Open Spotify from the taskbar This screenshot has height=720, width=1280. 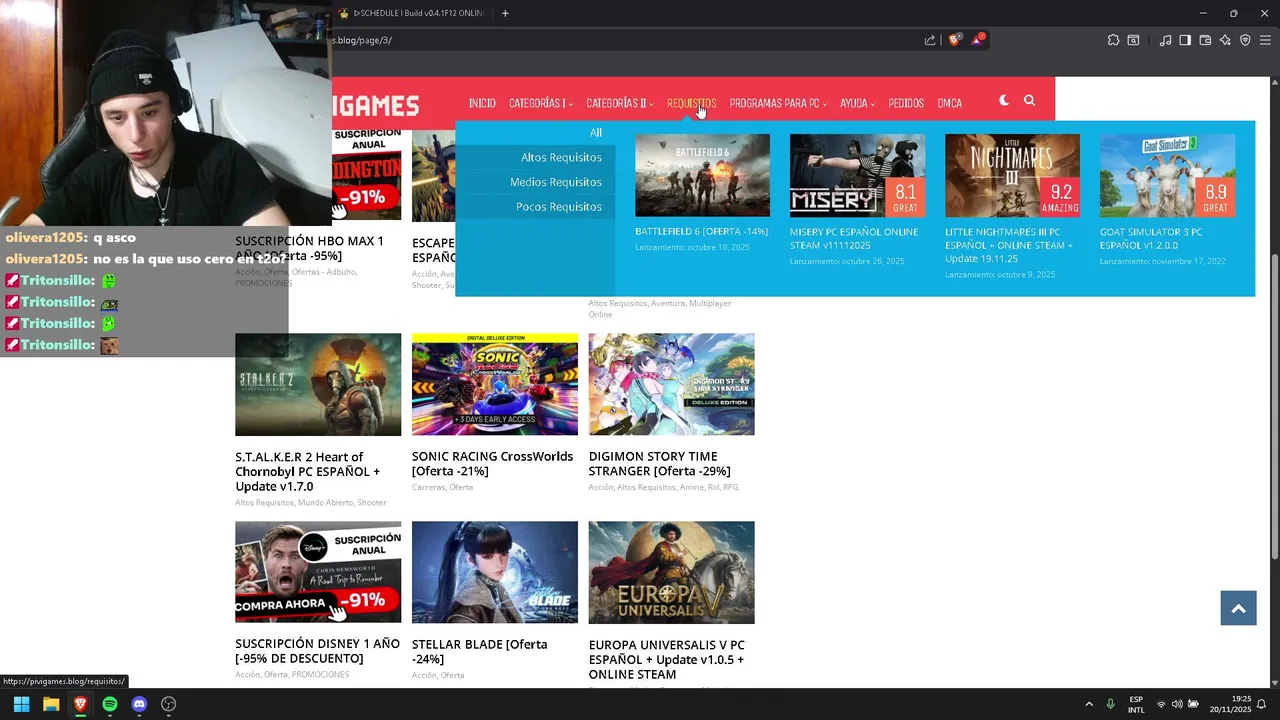point(110,704)
